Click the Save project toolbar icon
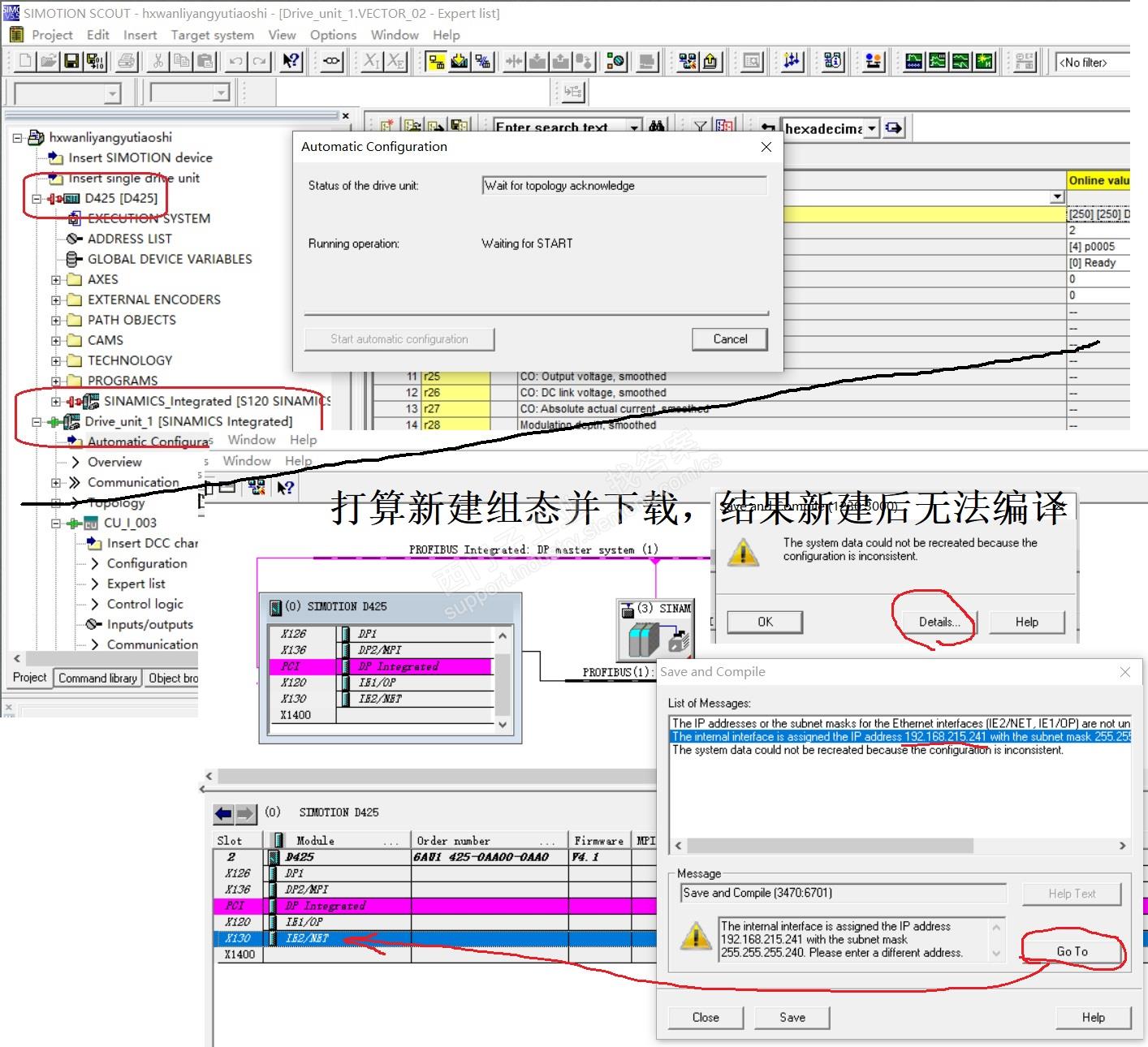Image resolution: width=1148 pixels, height=1047 pixels. point(71,61)
